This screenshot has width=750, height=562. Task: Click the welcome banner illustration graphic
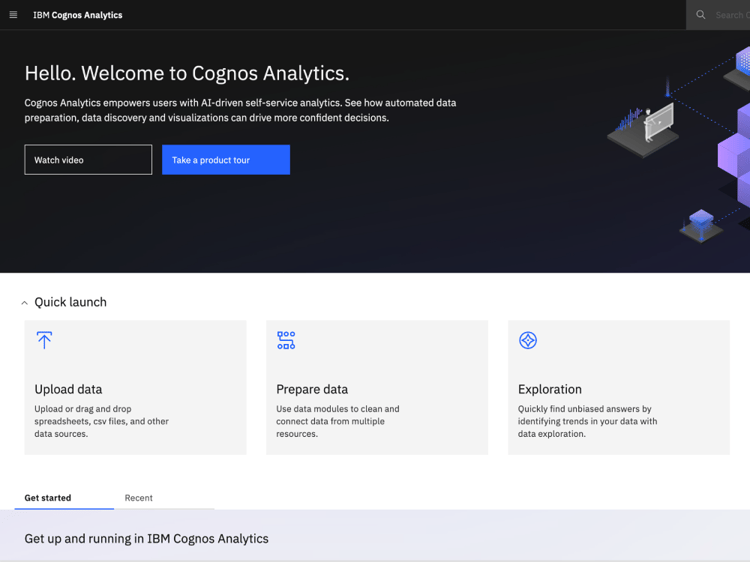point(679,143)
